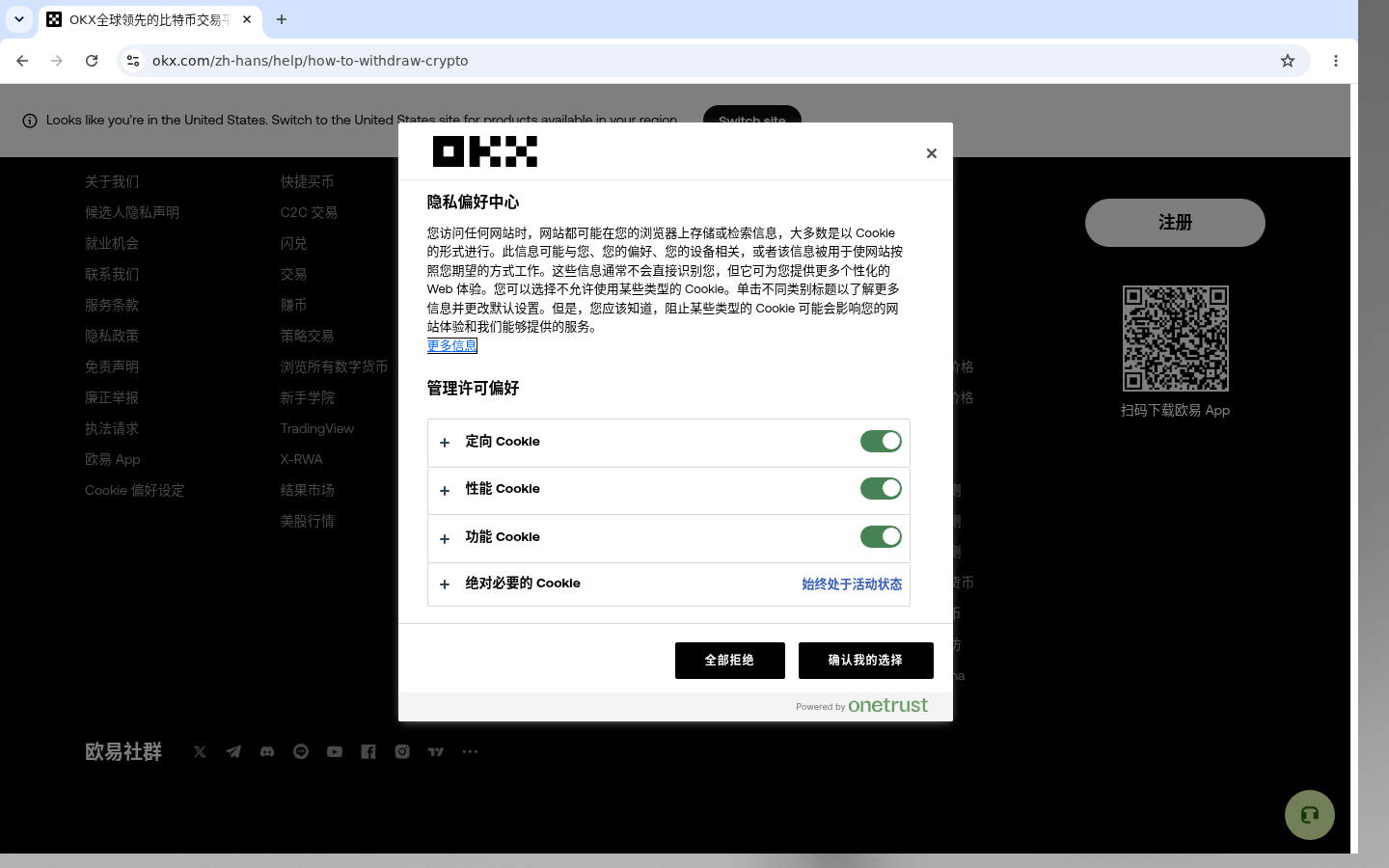Click the OKX logo in the dialog

485,151
